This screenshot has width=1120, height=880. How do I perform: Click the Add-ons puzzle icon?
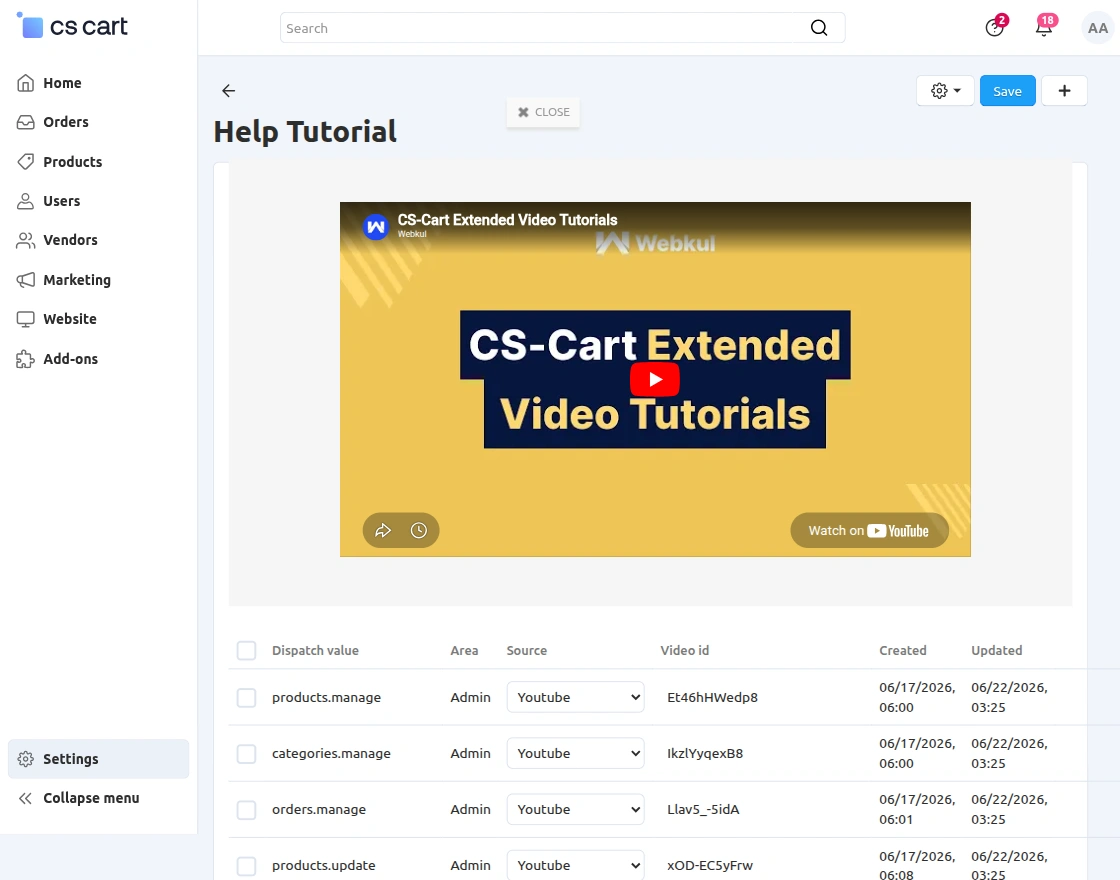(x=26, y=359)
